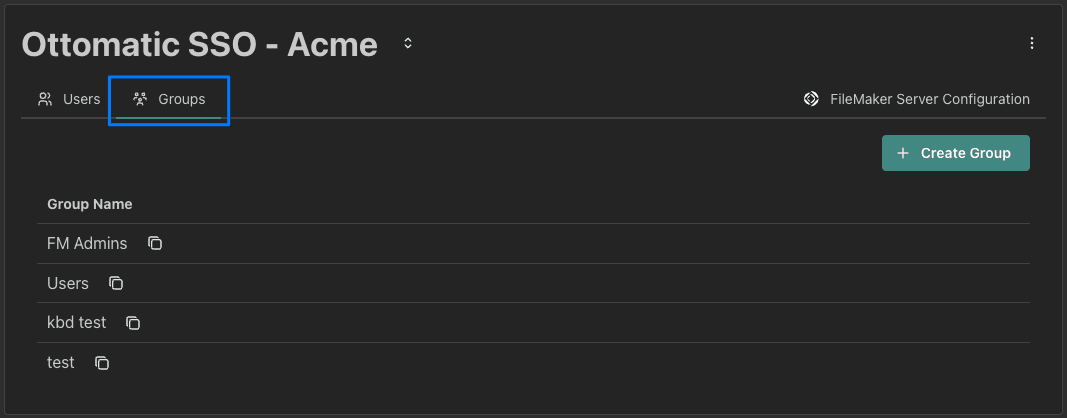Select the Users group in the list
This screenshot has width=1067, height=418.
(x=68, y=283)
